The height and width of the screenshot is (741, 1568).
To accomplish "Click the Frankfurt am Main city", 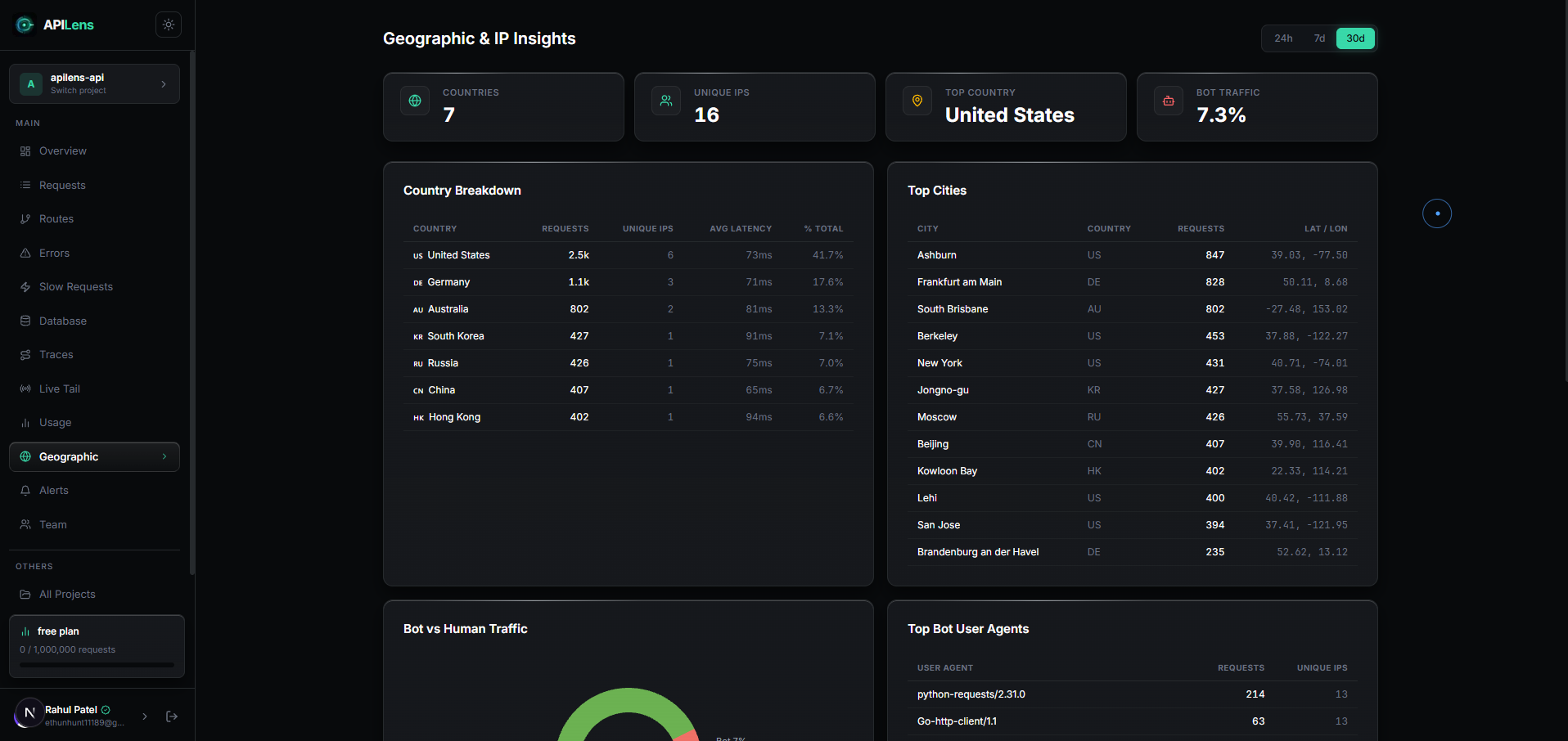I will pyautogui.click(x=959, y=282).
